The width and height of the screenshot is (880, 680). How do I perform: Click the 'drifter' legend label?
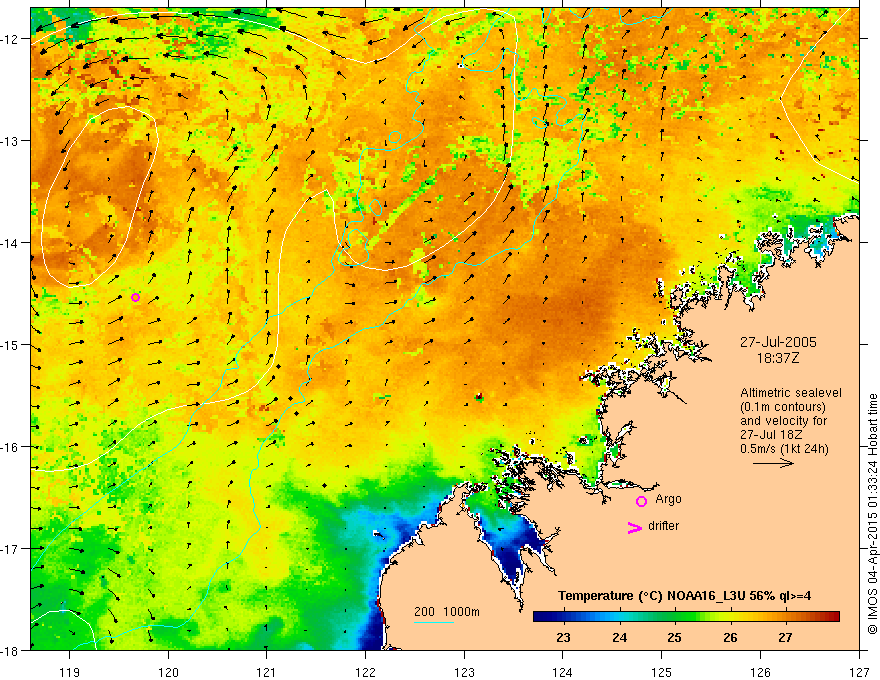[663, 526]
